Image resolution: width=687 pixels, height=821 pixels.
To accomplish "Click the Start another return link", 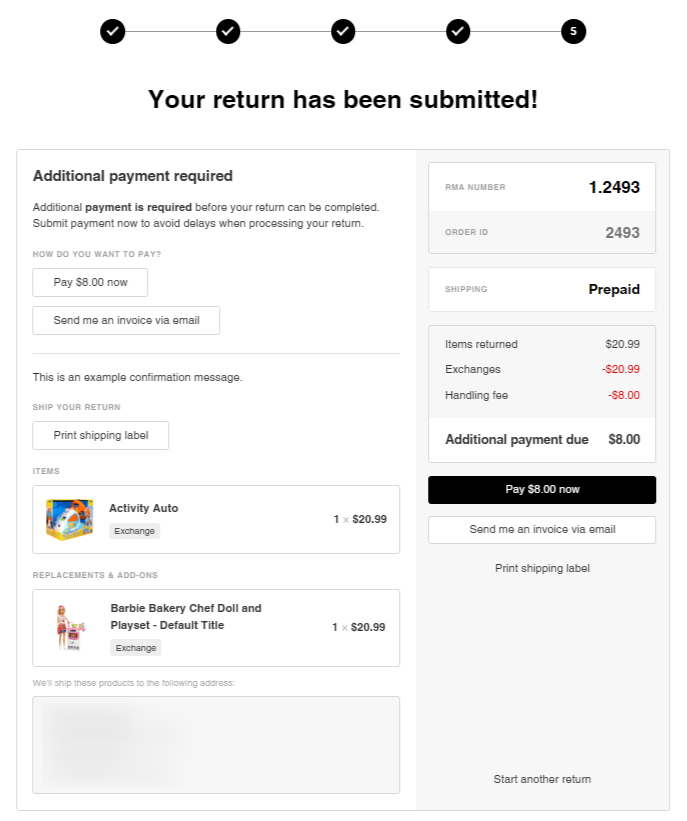I will 542,779.
